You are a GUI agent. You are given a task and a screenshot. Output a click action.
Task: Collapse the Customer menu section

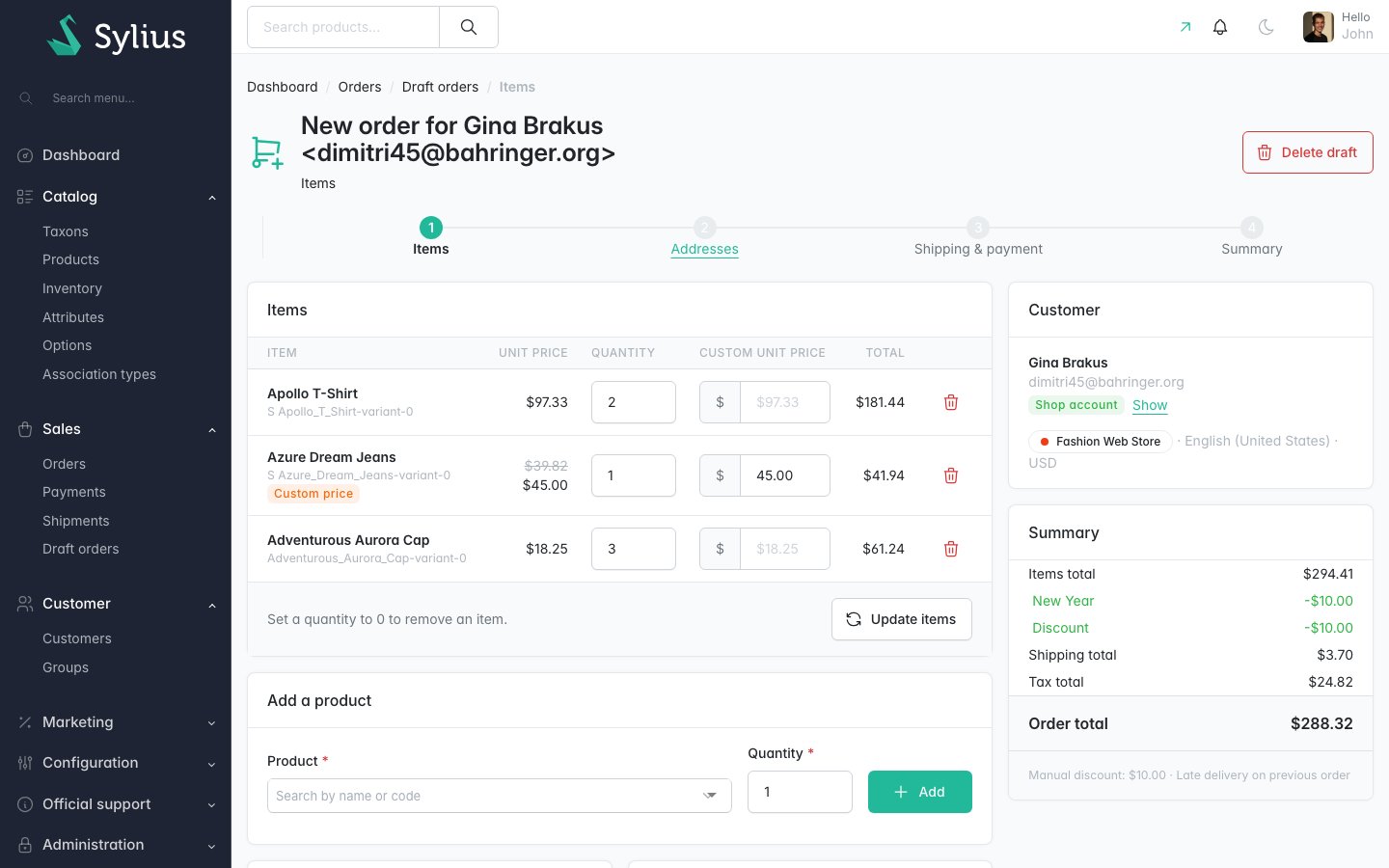212,605
